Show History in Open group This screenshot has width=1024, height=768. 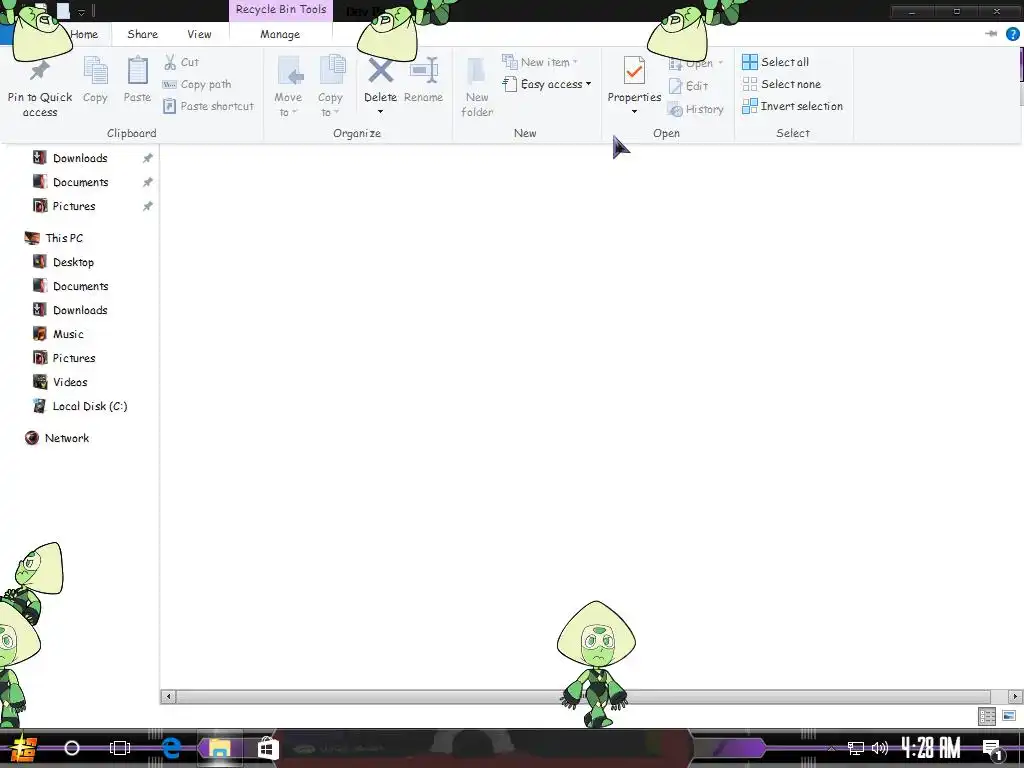click(x=696, y=109)
